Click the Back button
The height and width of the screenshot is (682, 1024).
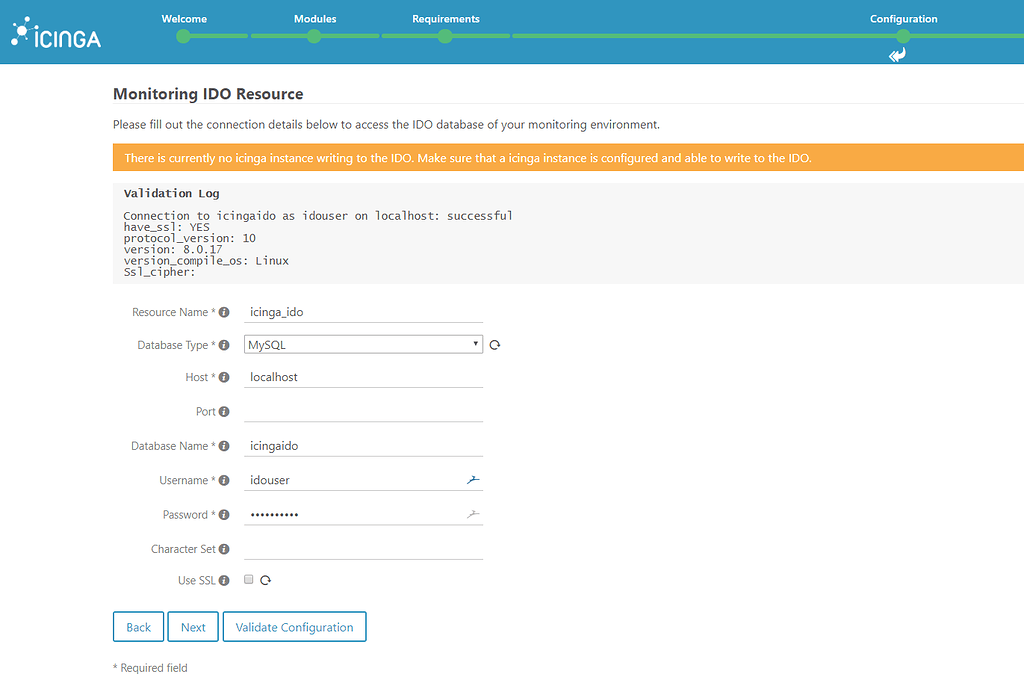pos(138,626)
